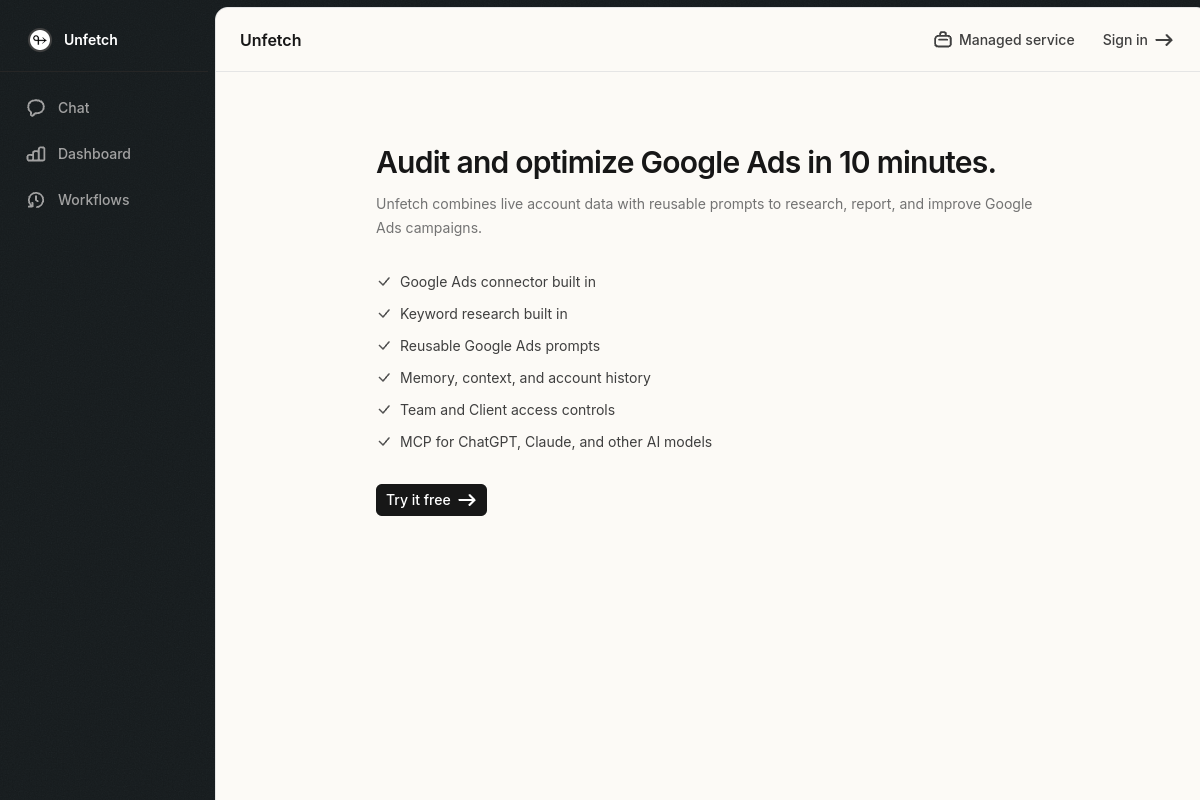The width and height of the screenshot is (1200, 800).
Task: Click the arrow icon next to Sign in
Action: [1164, 40]
